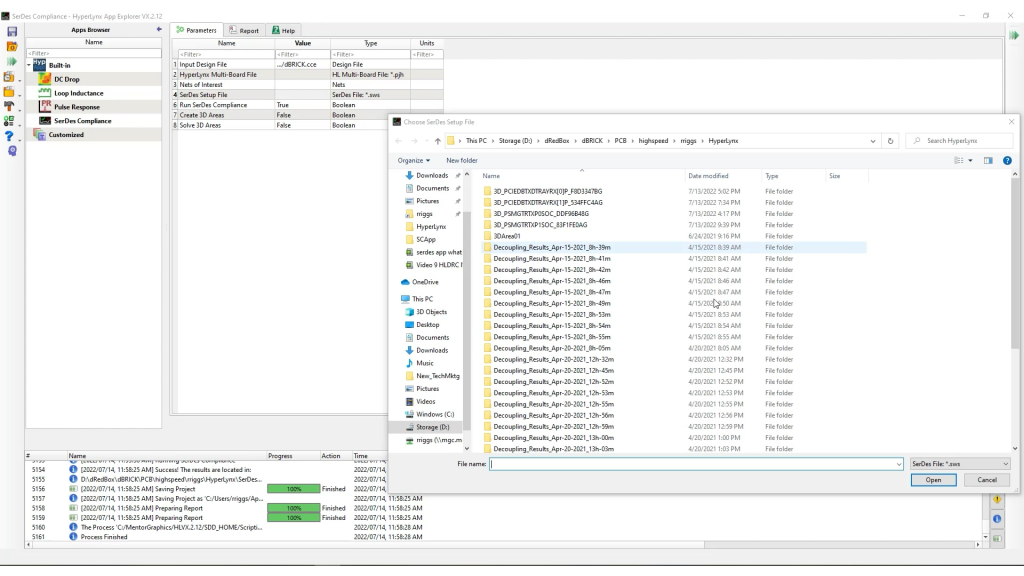Click the green arrows icon at top right
This screenshot has width=1024, height=576.
1014,35
